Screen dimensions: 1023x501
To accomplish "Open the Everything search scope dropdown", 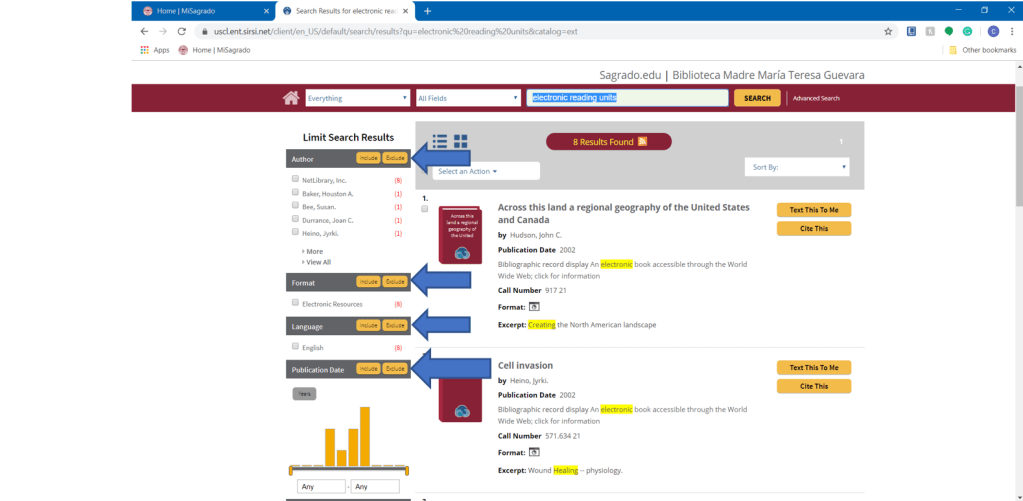I will (x=358, y=98).
